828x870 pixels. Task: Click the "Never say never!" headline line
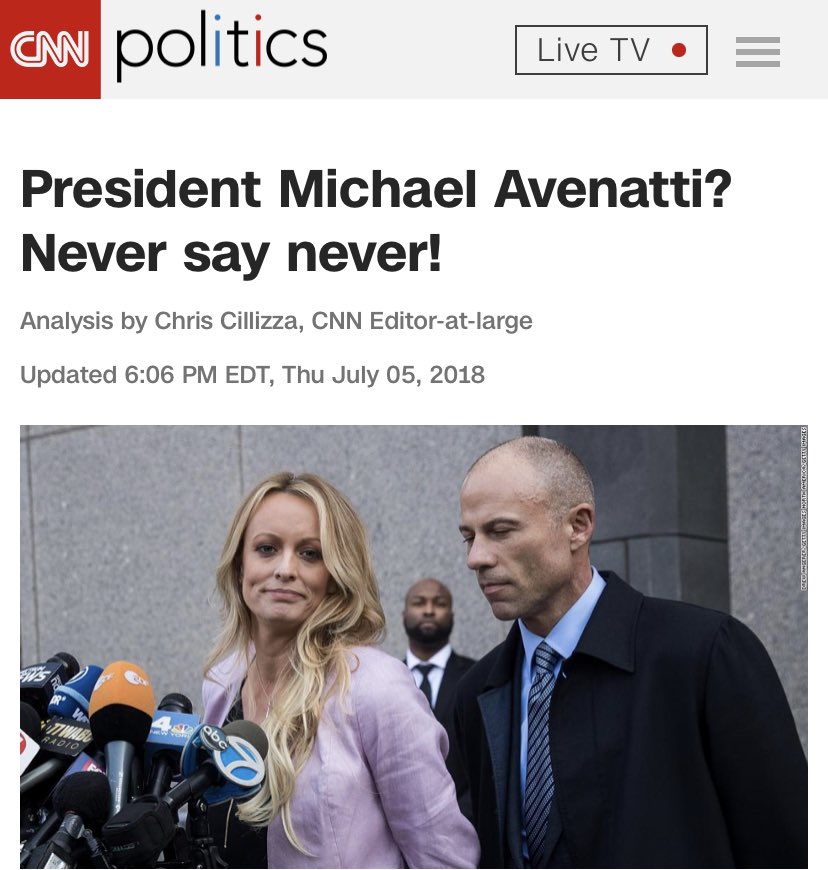pyautogui.click(x=231, y=254)
